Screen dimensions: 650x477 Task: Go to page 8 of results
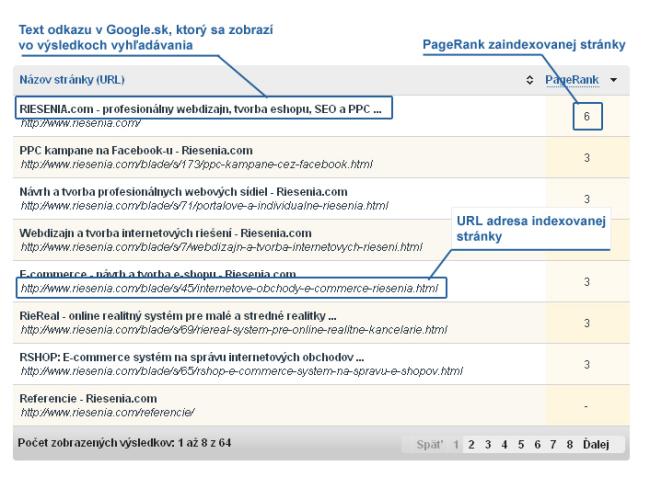coord(570,445)
